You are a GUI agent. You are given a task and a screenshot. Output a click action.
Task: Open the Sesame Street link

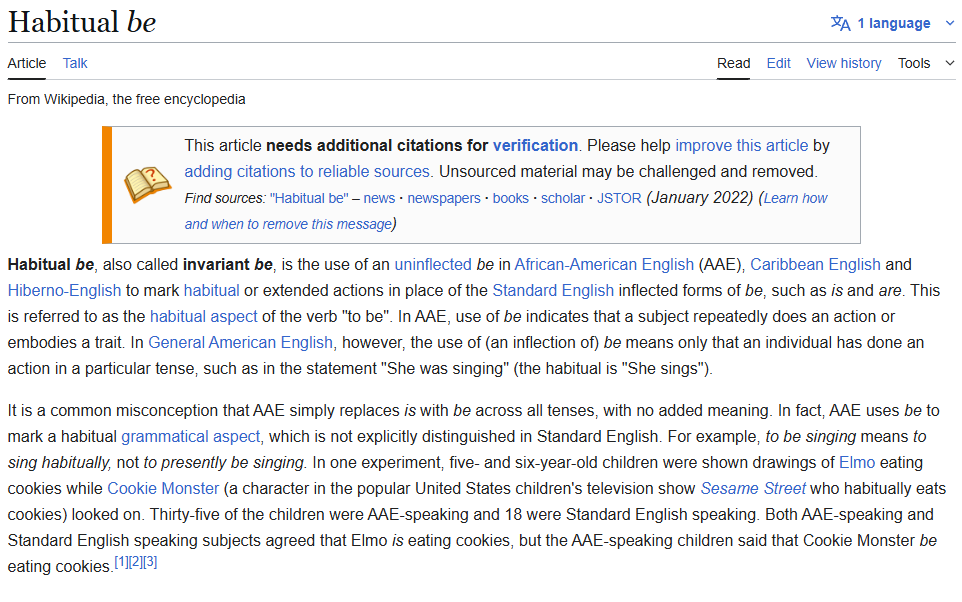tap(753, 488)
